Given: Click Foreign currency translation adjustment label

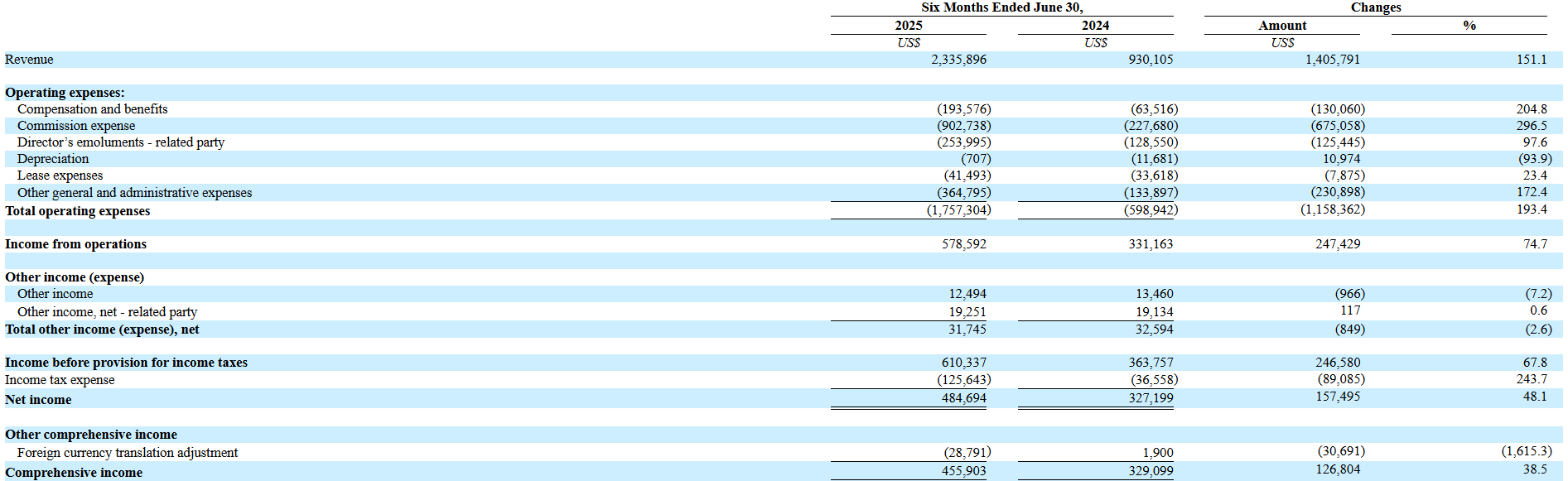Looking at the screenshot, I should click(128, 453).
